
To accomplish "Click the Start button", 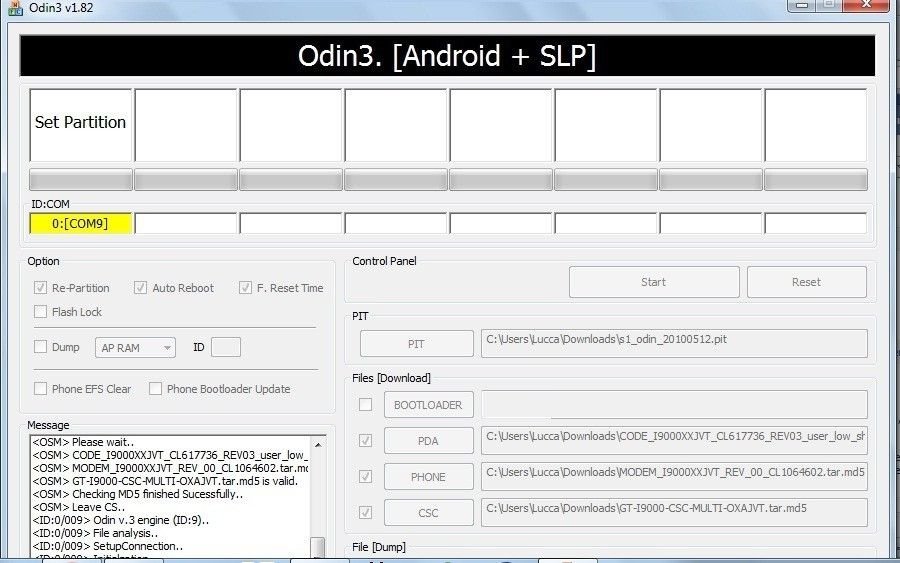I will click(654, 282).
